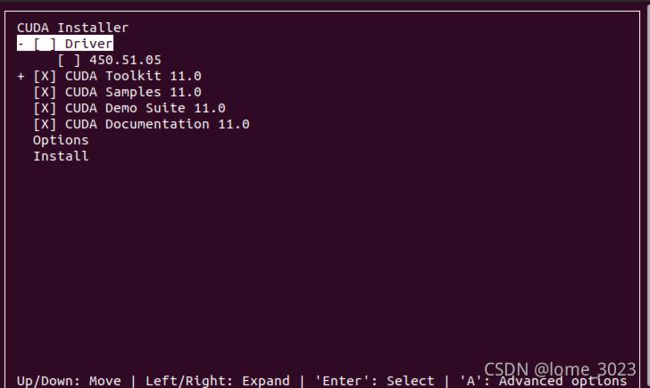The height and width of the screenshot is (388, 650).
Task: Click the CUDA Installer title text
Action: point(73,28)
